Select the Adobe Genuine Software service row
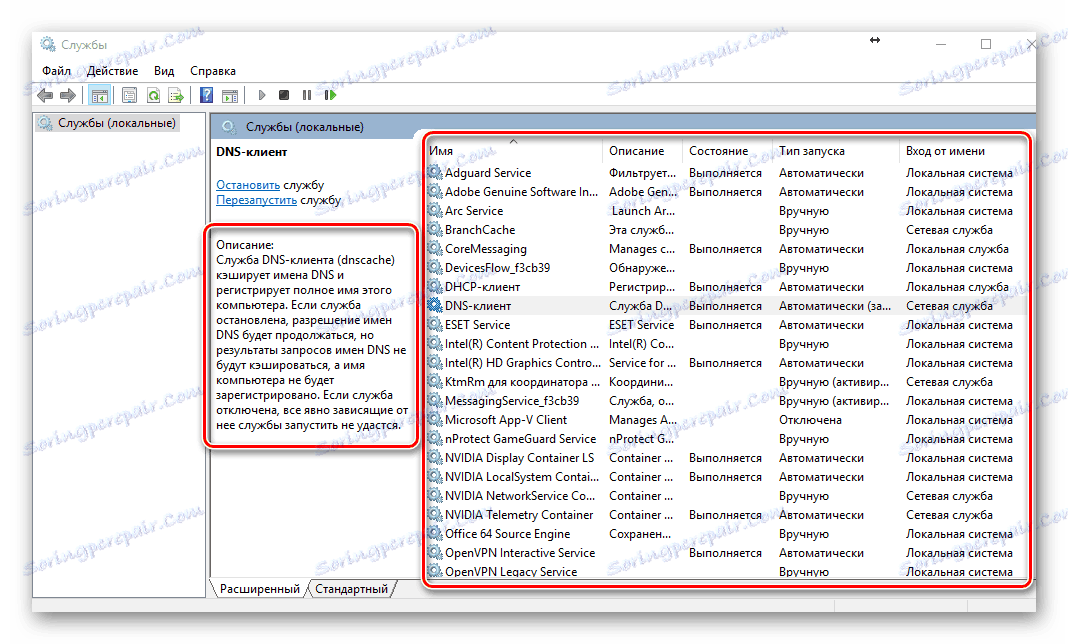The height and width of the screenshot is (644, 1068). [x=725, y=191]
